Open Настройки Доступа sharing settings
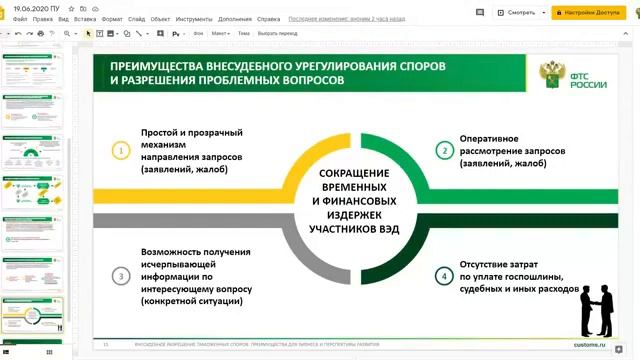Screen dimensions: 640x360 (x=589, y=13)
